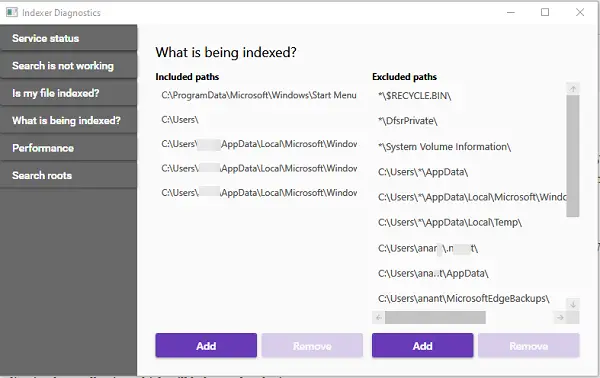Open the Is my file indexed? page
This screenshot has width=600, height=378.
[68, 93]
